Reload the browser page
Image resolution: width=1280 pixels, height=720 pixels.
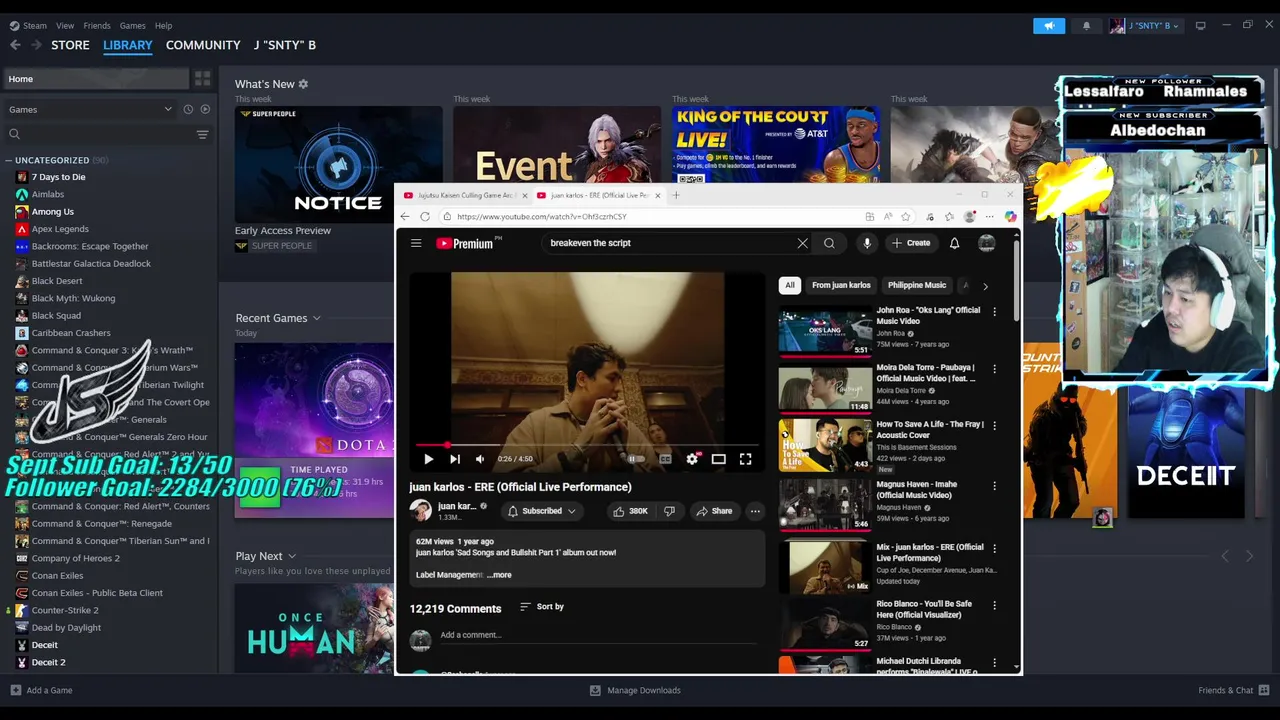coord(425,217)
